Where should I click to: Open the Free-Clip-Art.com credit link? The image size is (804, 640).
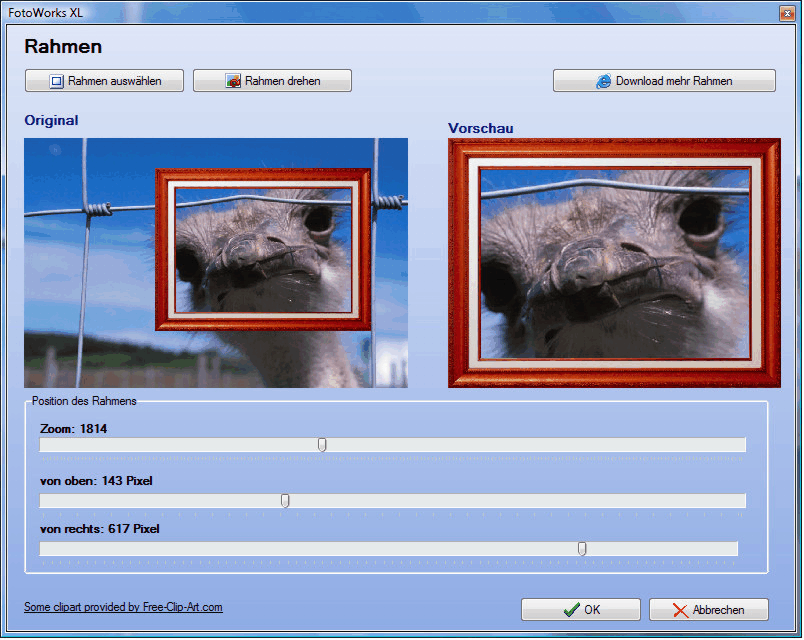[x=123, y=607]
